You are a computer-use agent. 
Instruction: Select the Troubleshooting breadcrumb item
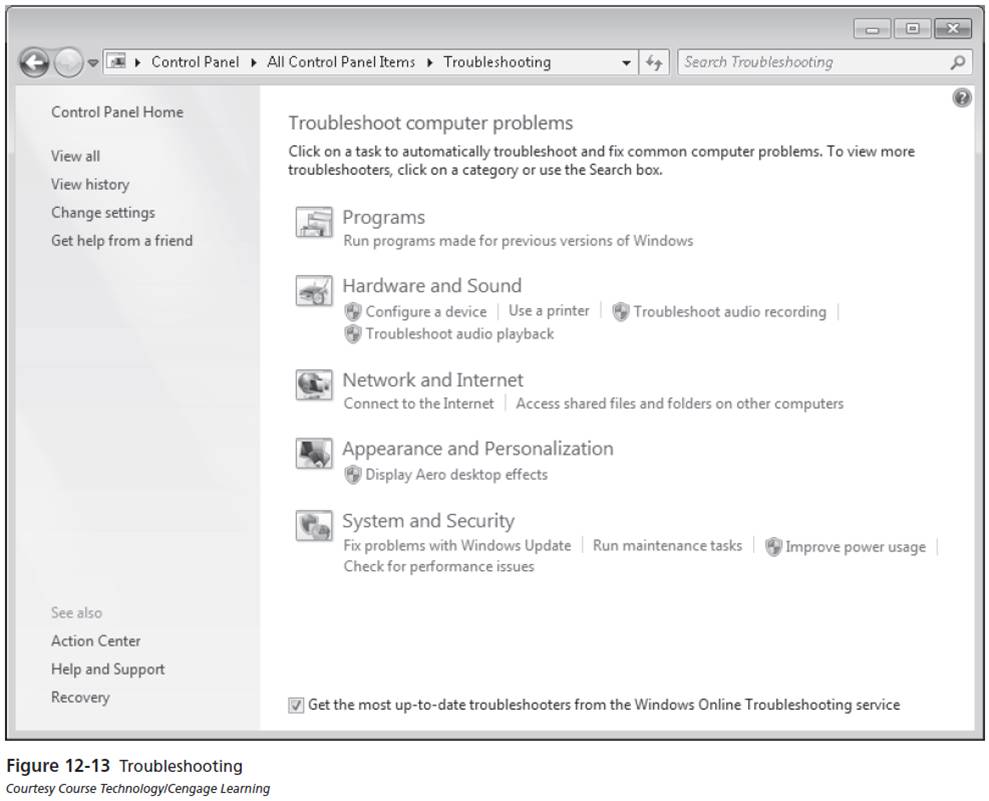click(497, 62)
